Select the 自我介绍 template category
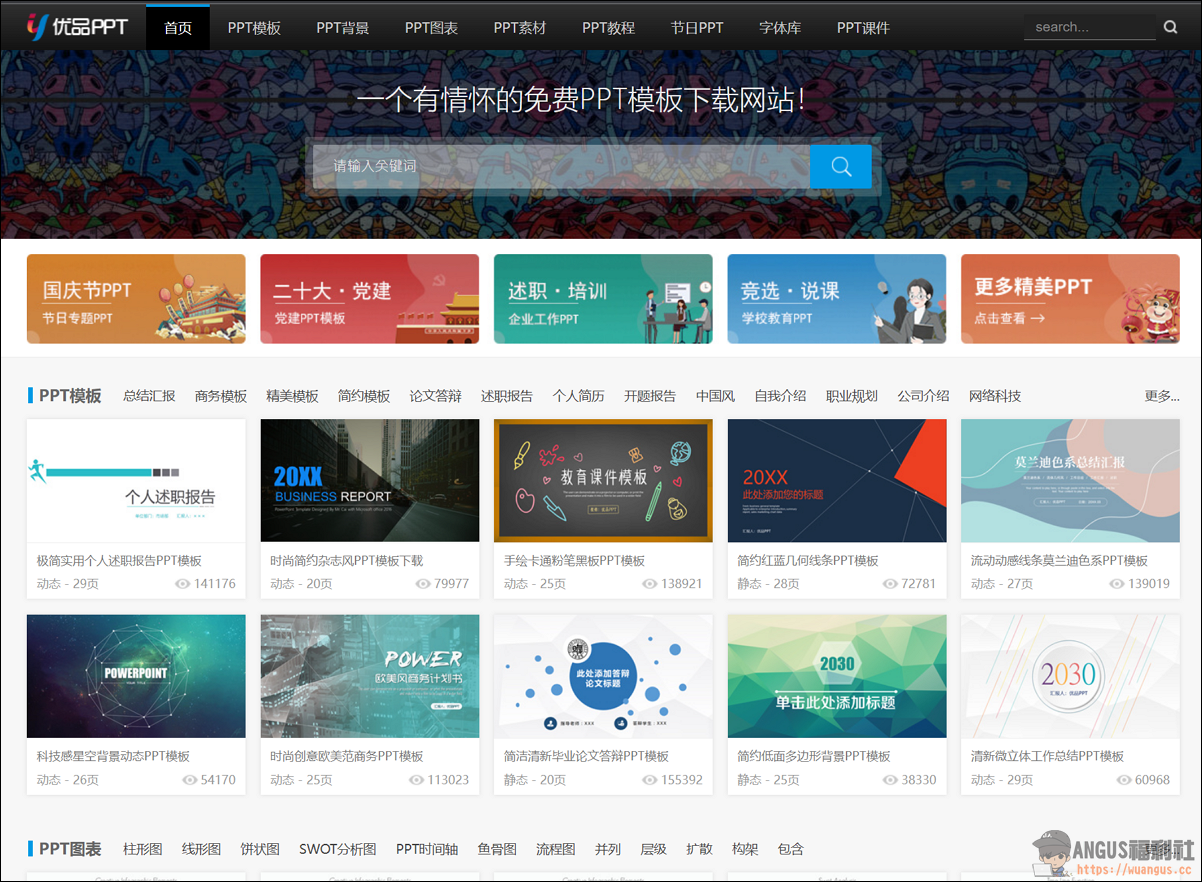This screenshot has width=1202, height=882. 780,396
